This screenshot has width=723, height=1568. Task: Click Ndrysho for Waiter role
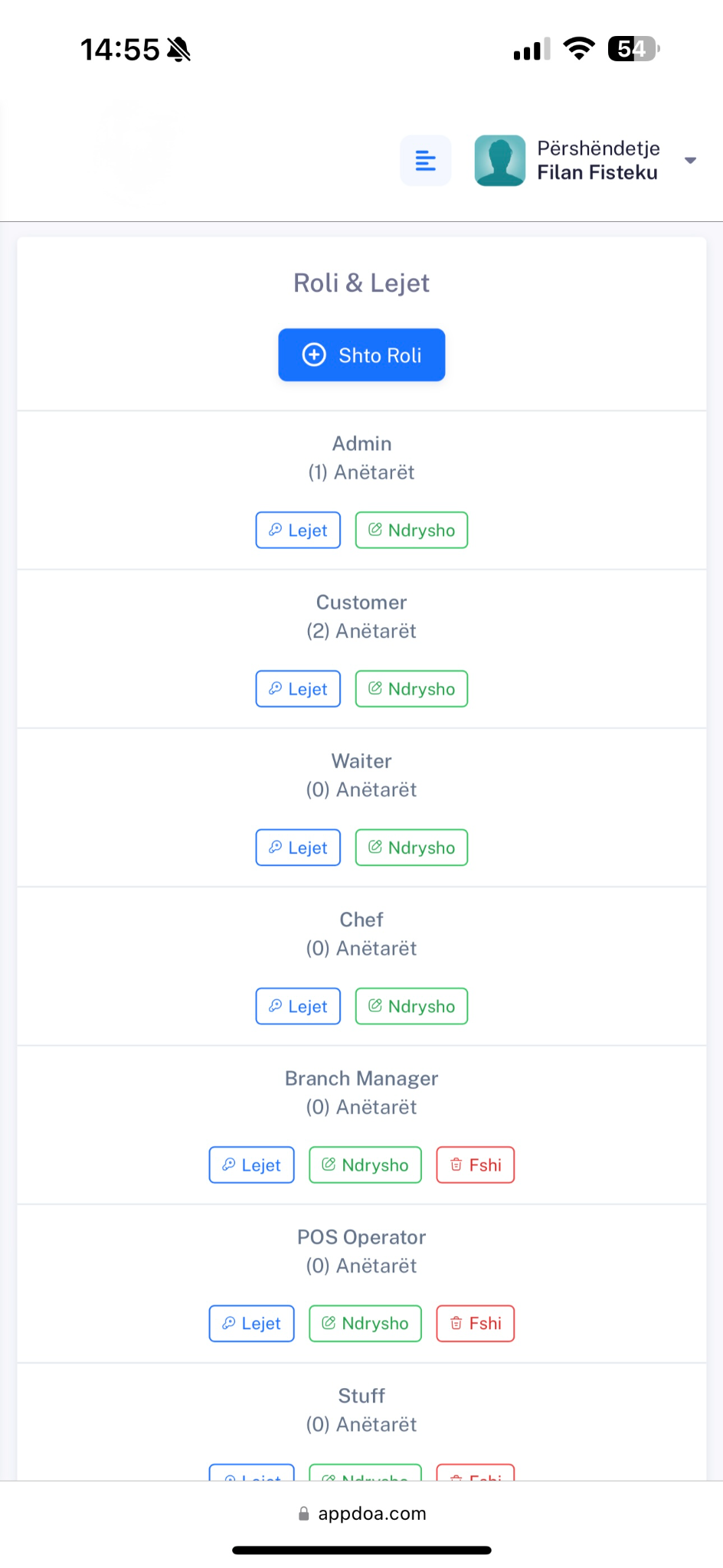click(x=411, y=848)
